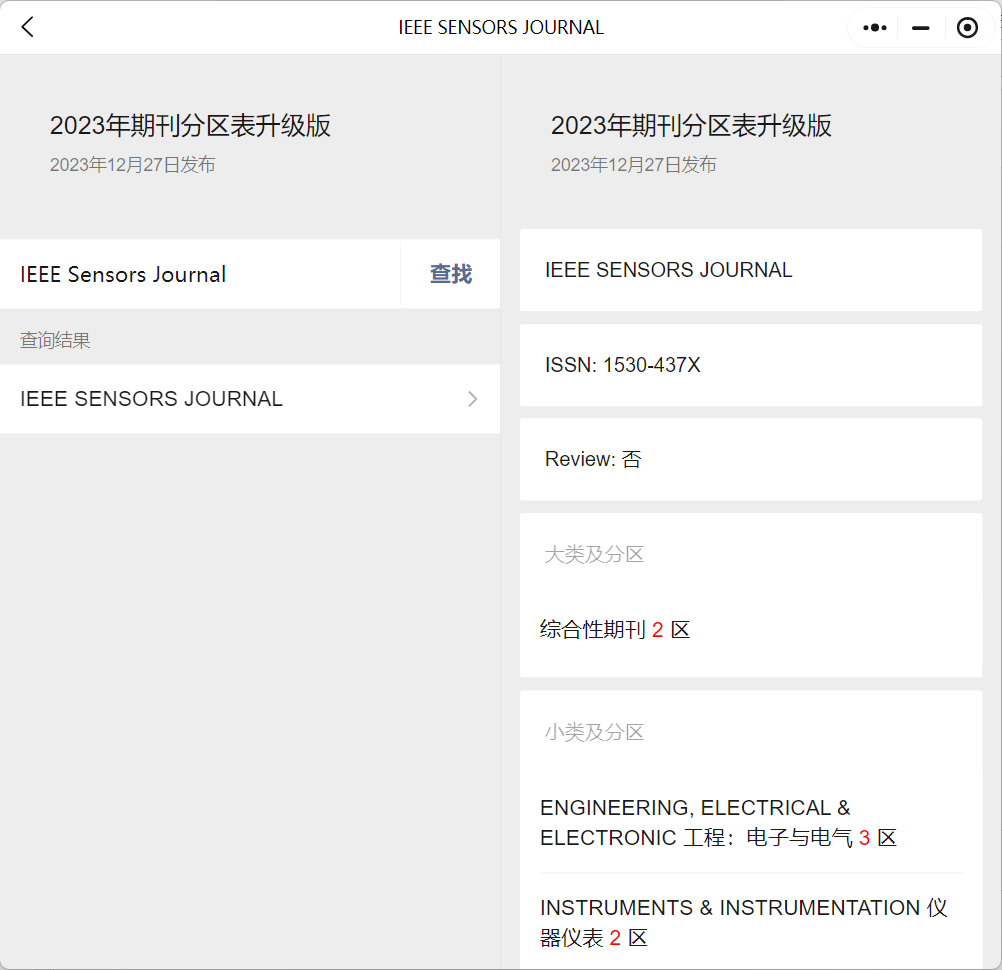Image resolution: width=1002 pixels, height=970 pixels.
Task: Open the three-dot more options menu
Action: 875,28
